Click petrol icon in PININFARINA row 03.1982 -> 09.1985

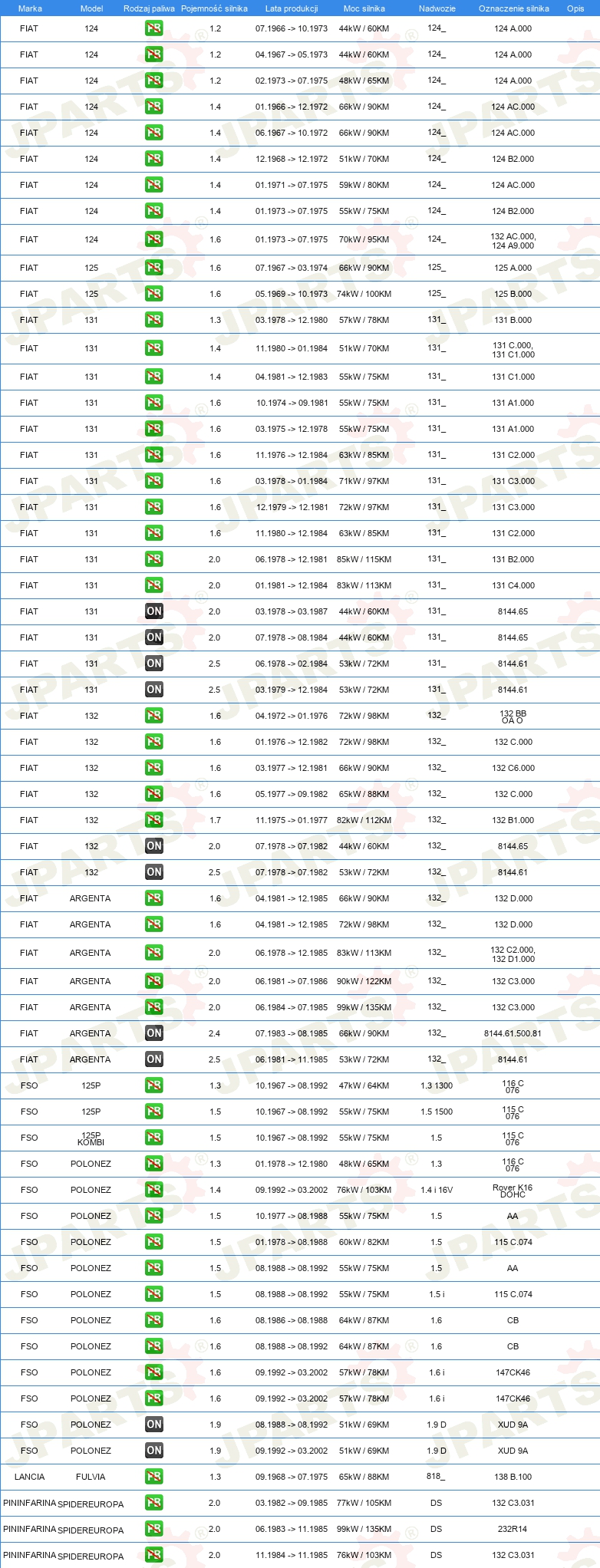click(154, 1503)
